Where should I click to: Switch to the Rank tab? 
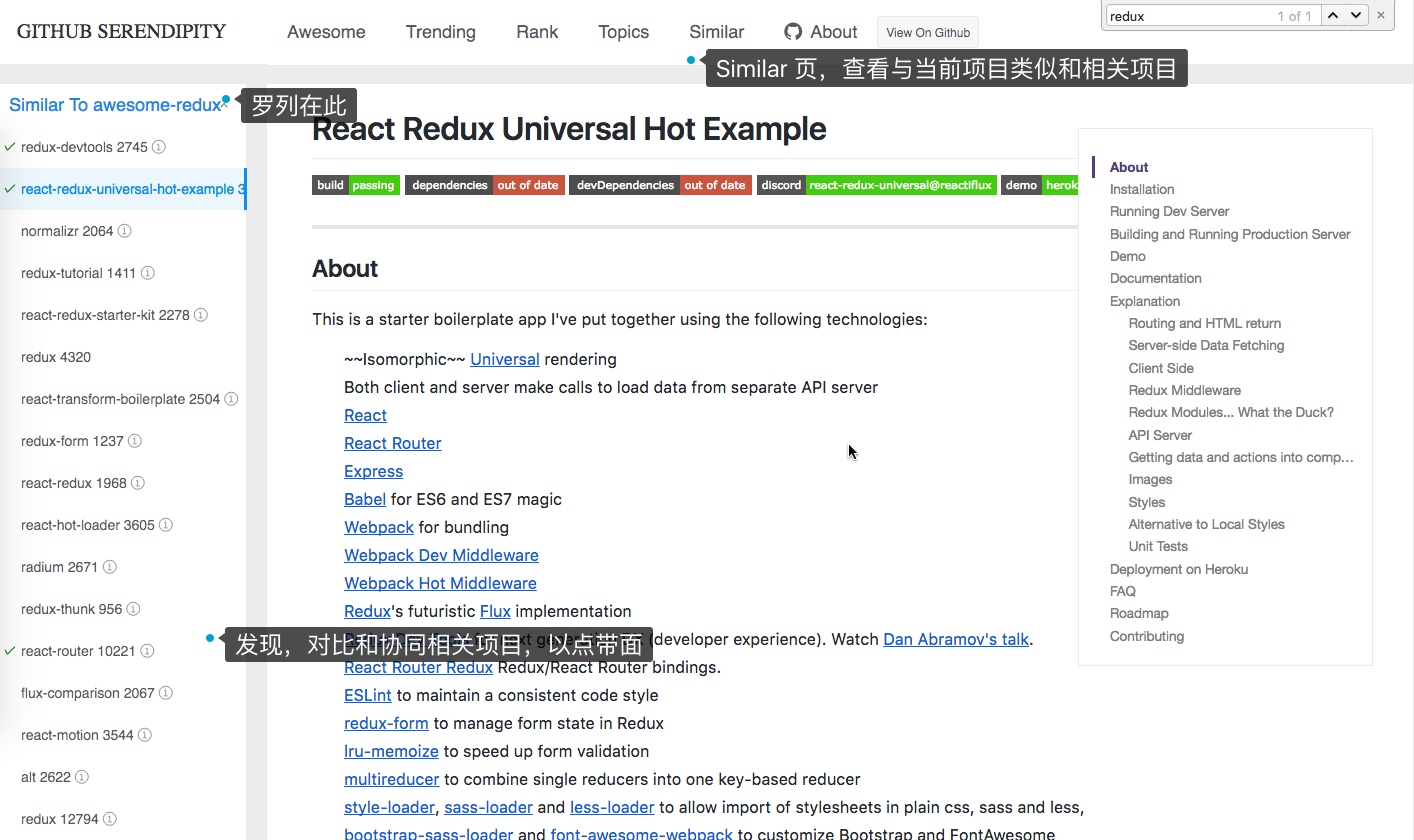(537, 32)
